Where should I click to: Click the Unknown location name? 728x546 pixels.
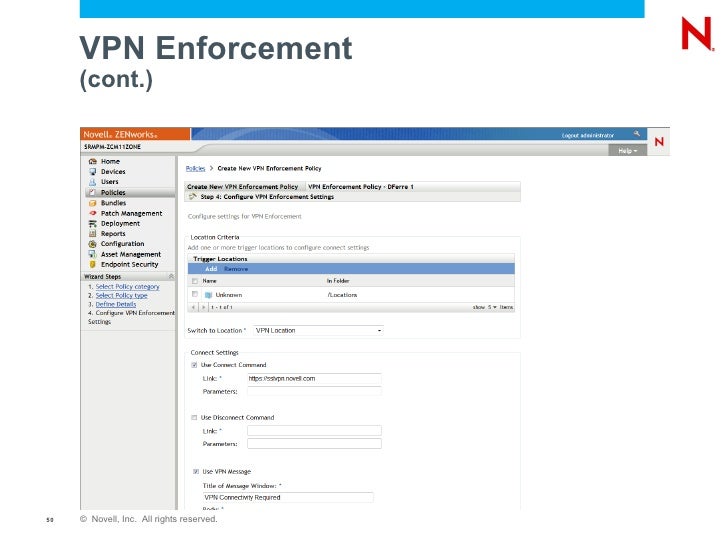click(228, 295)
